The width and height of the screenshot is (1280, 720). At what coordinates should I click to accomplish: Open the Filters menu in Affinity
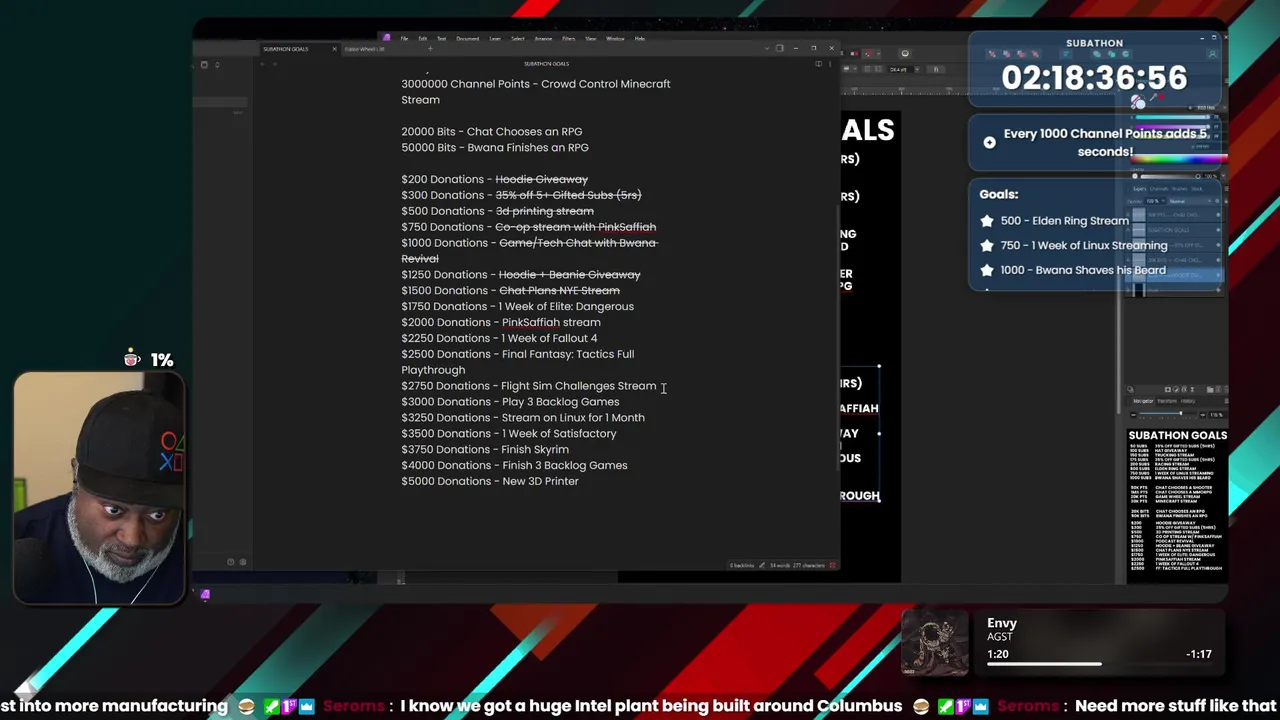pos(568,38)
